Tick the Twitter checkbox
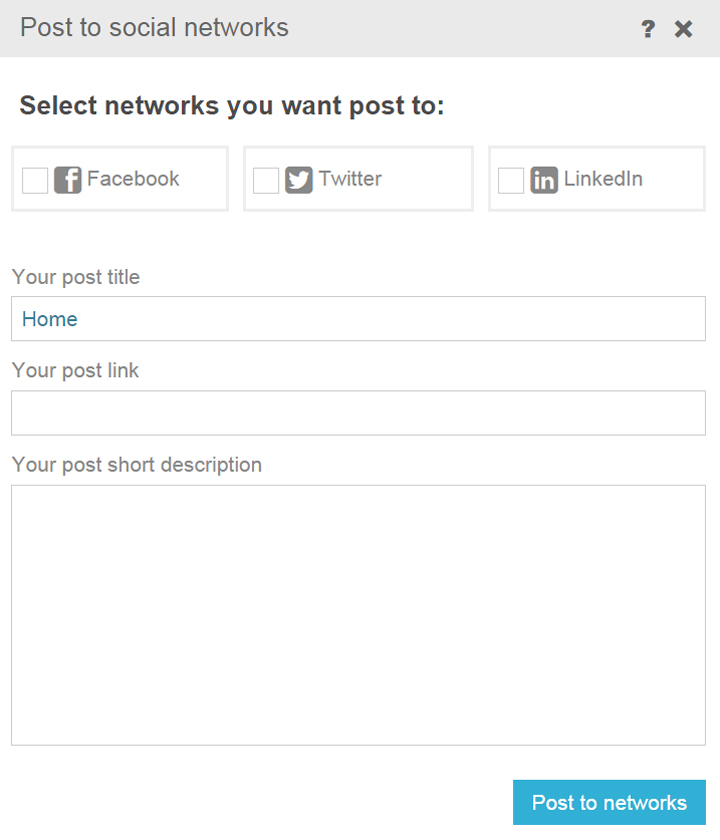720x840 pixels. 266,180
